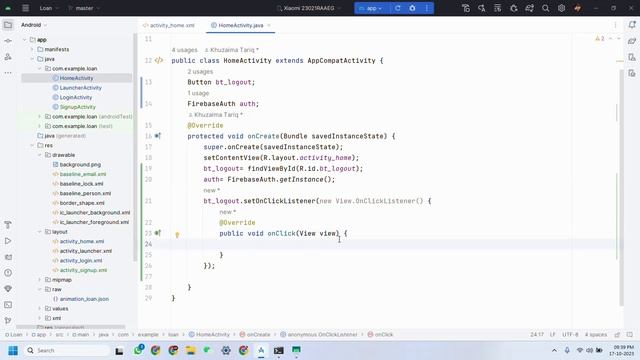Click the warnings indicator in editor
Screen dimensions: 640x360
600,39
